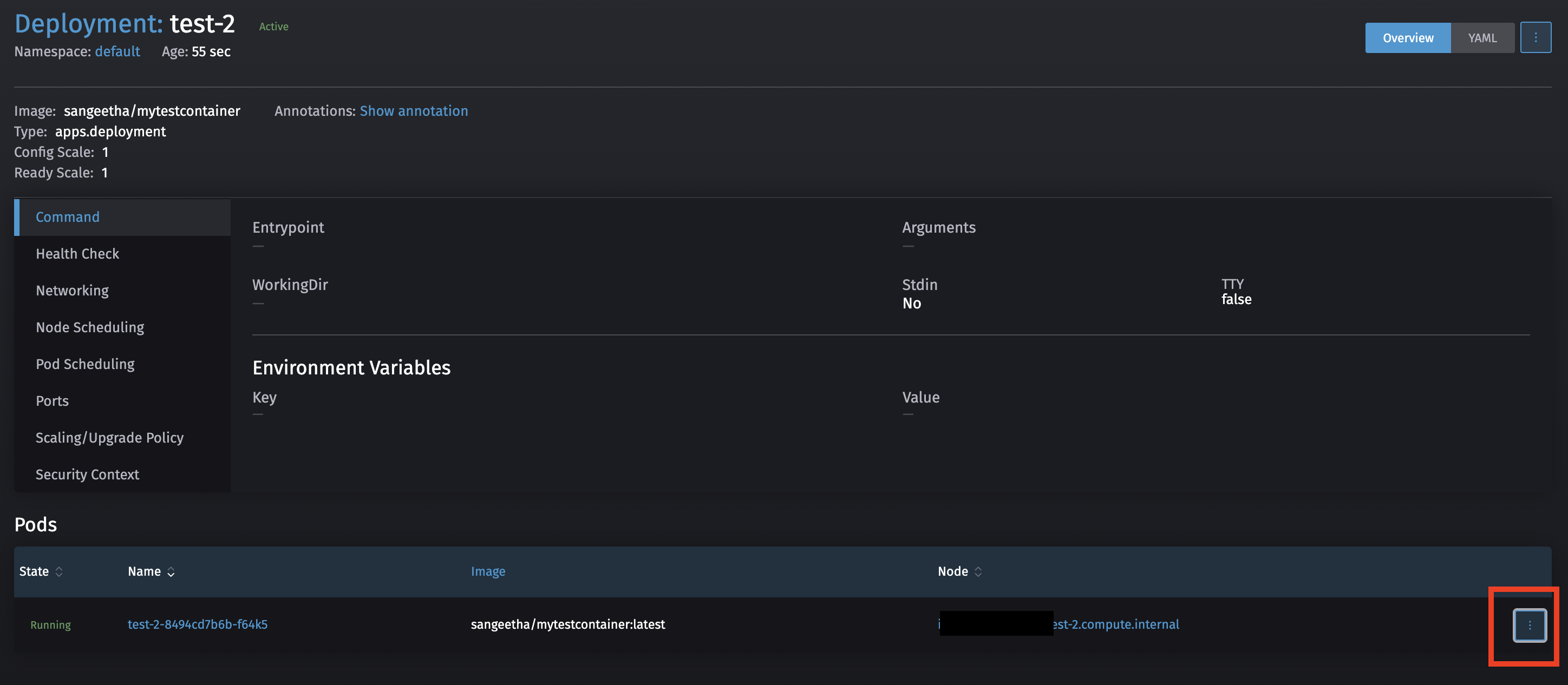Click Show annotation link

(414, 111)
